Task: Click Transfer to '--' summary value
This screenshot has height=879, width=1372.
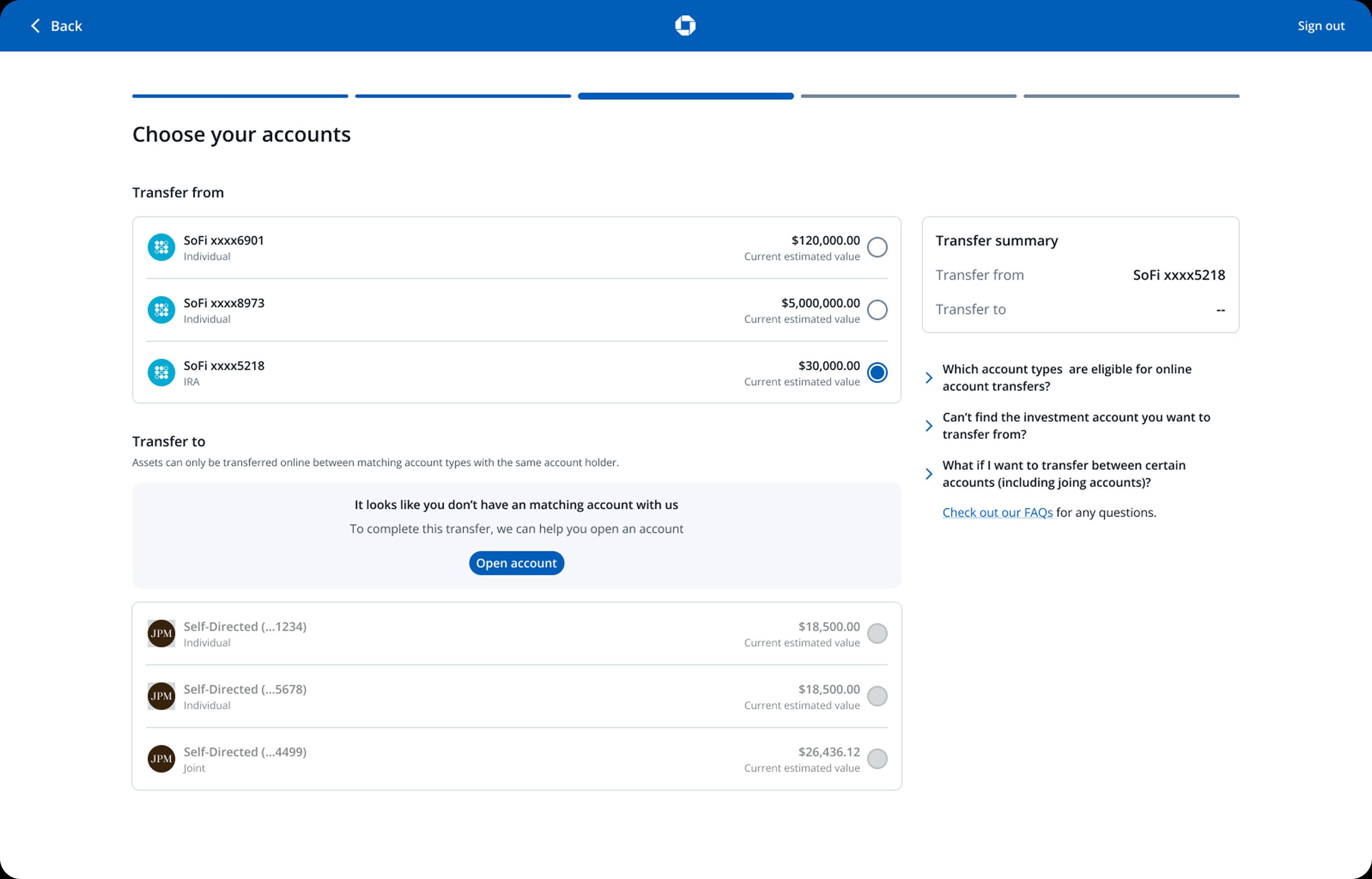Action: pos(1221,310)
